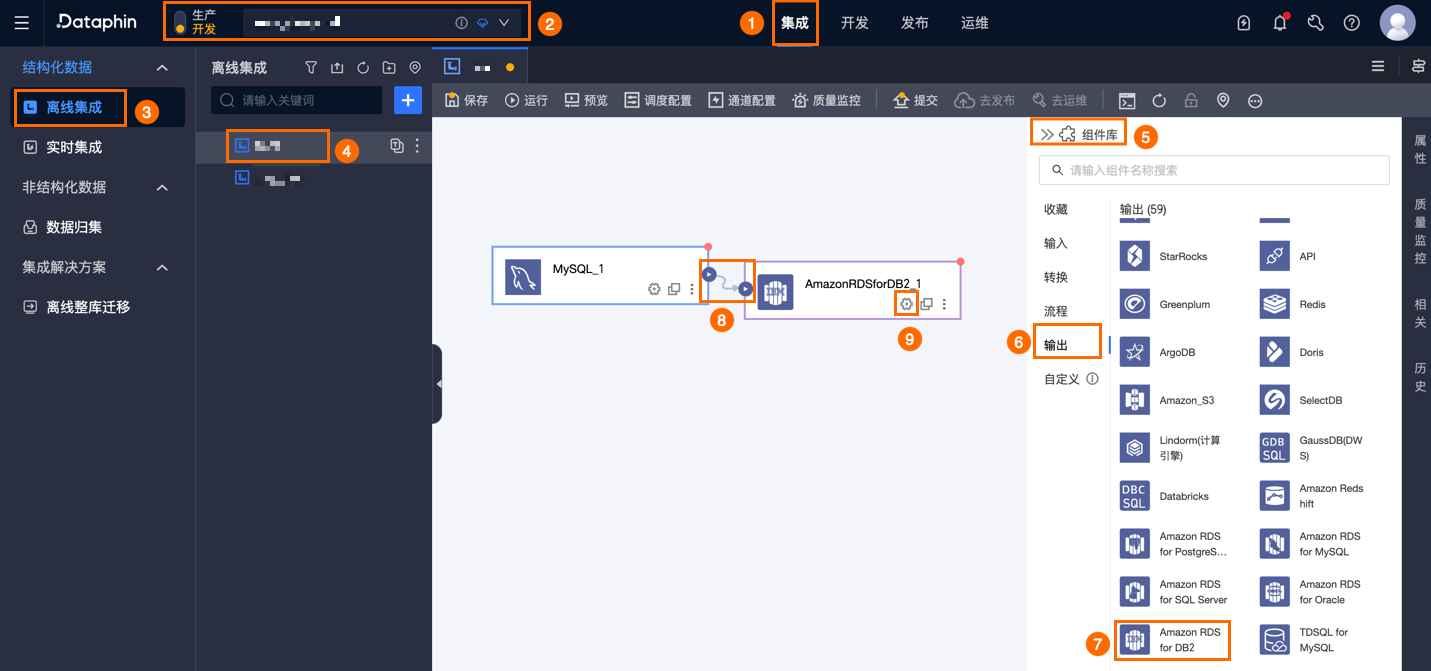Click 去运维 in the toolbar
The image size is (1431, 671).
coord(1059,100)
